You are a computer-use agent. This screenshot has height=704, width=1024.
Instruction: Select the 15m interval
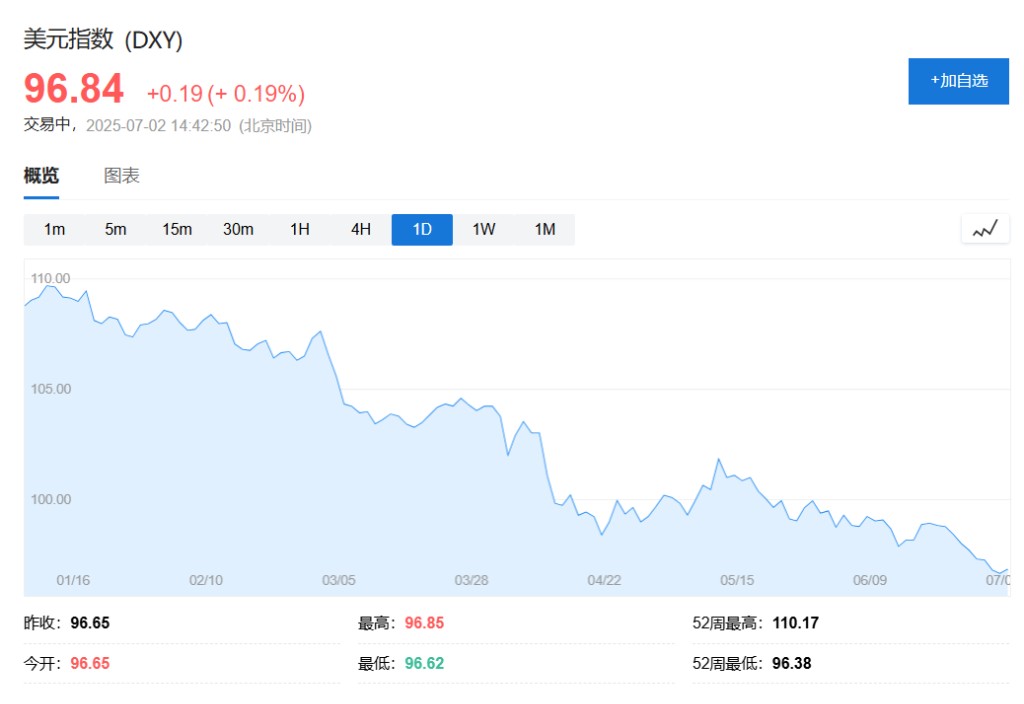click(x=177, y=229)
